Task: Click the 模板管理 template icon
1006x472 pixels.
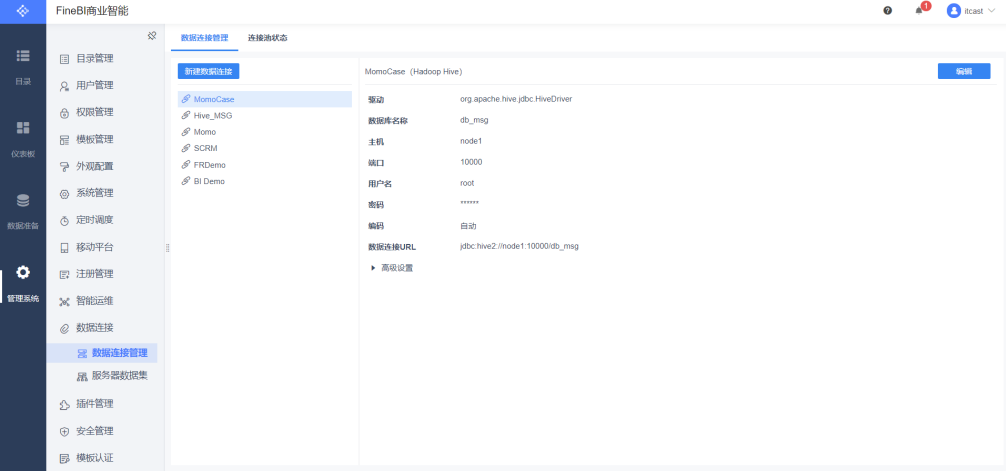Action: coord(64,140)
